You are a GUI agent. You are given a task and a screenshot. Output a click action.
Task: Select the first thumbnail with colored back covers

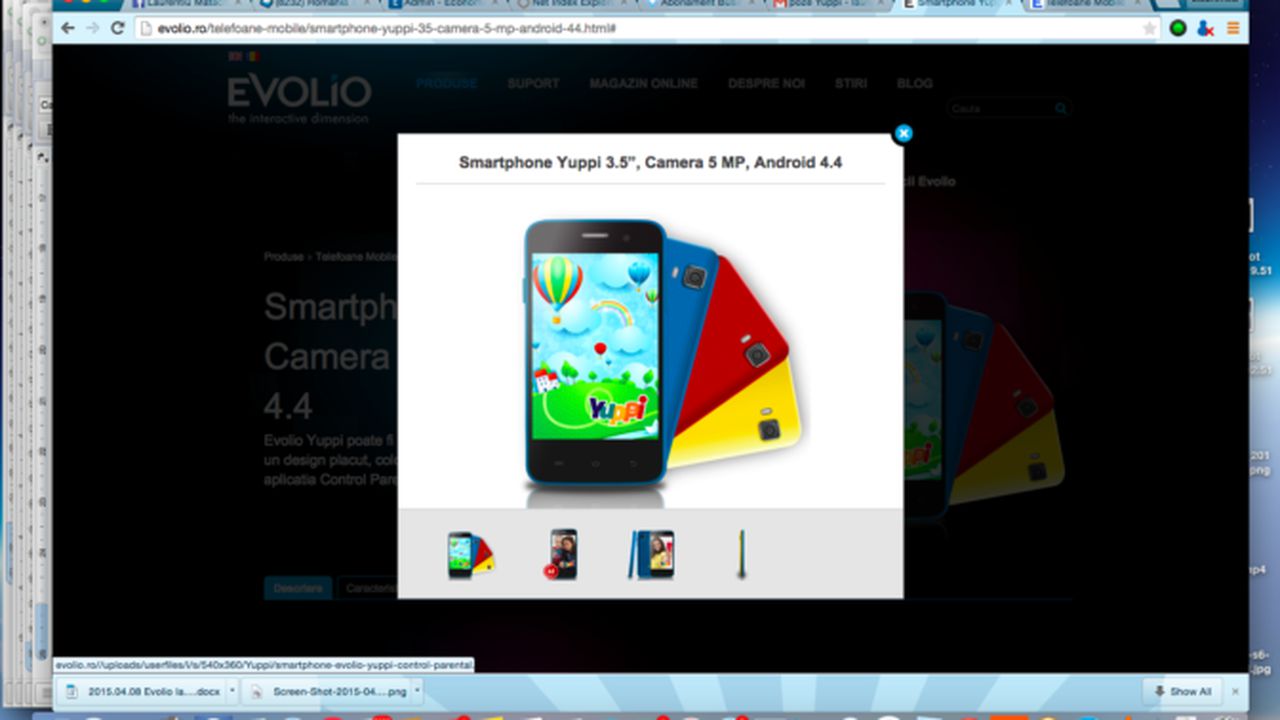point(470,556)
